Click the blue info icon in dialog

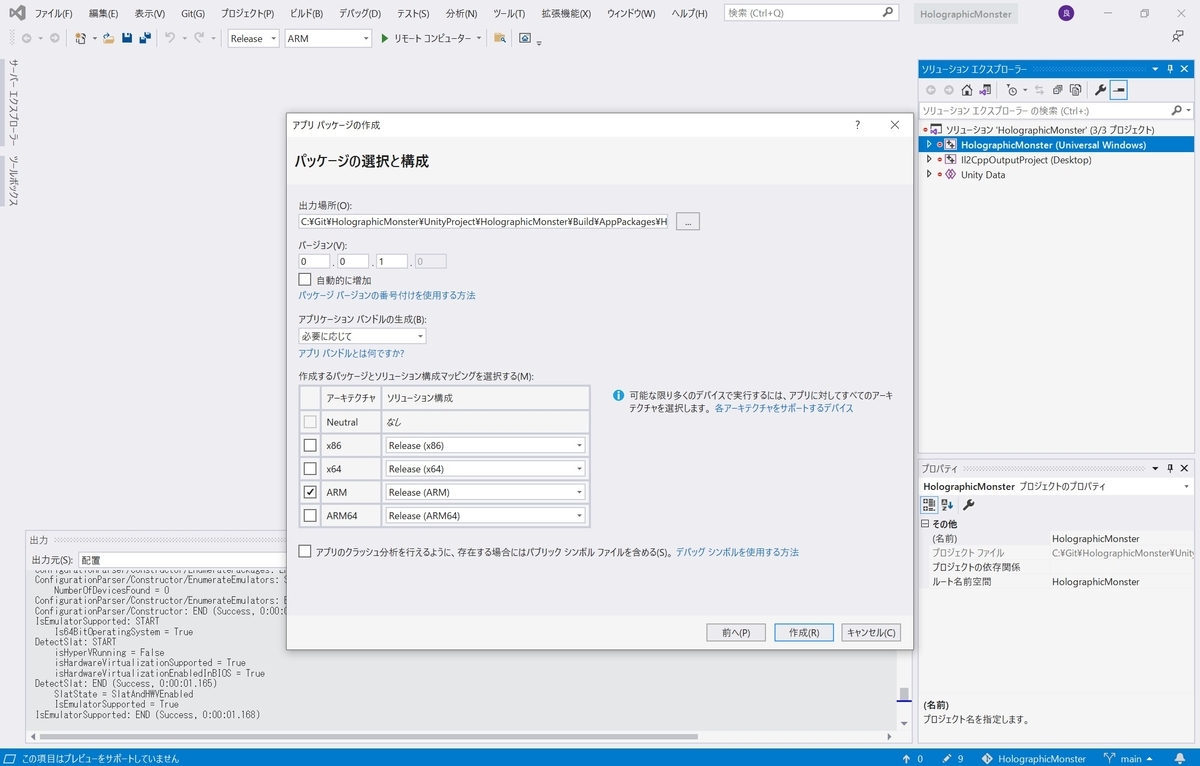[619, 395]
